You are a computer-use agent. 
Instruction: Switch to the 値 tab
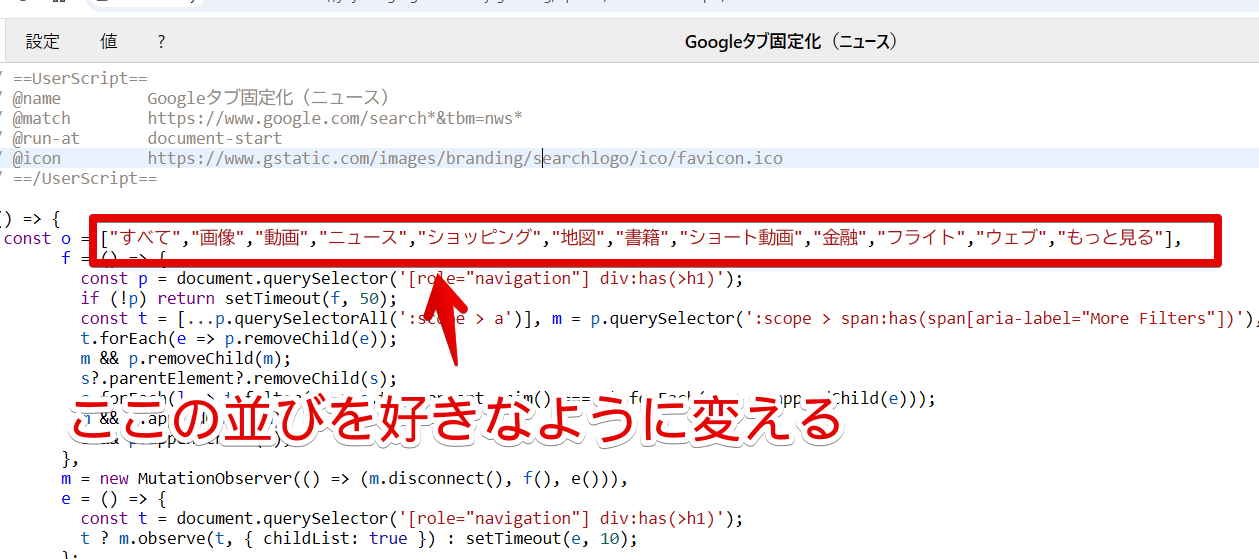(x=109, y=42)
